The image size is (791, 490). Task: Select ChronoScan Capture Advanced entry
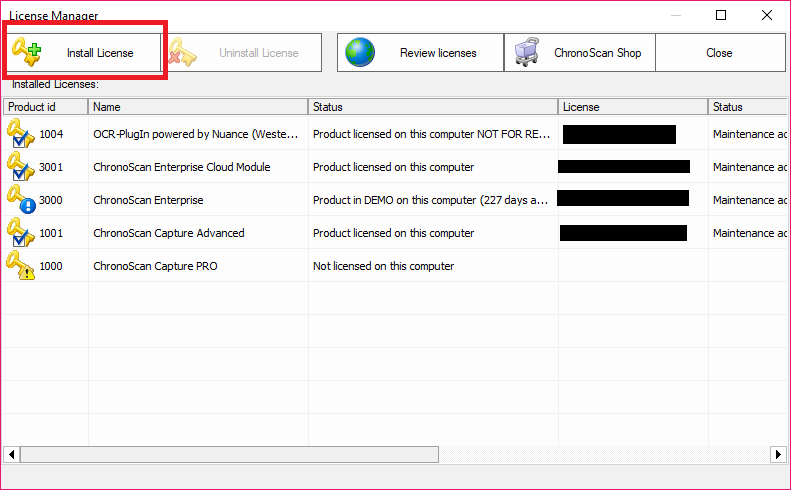[x=168, y=233]
